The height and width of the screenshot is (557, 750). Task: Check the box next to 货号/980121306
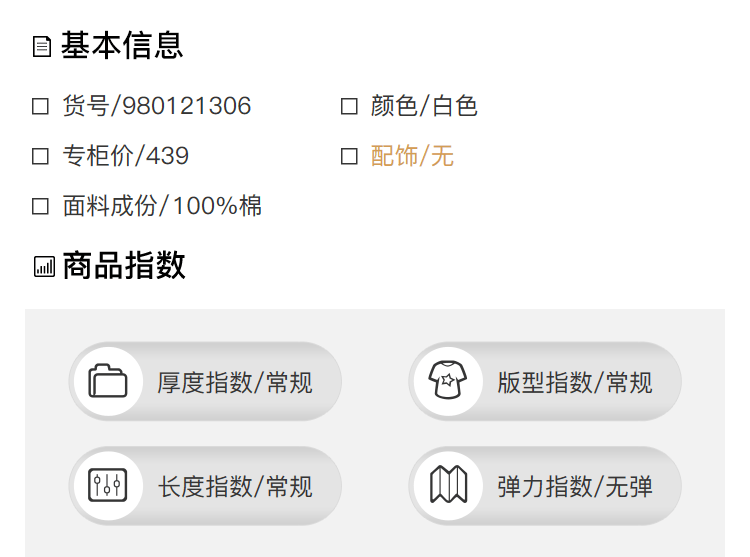tap(41, 106)
